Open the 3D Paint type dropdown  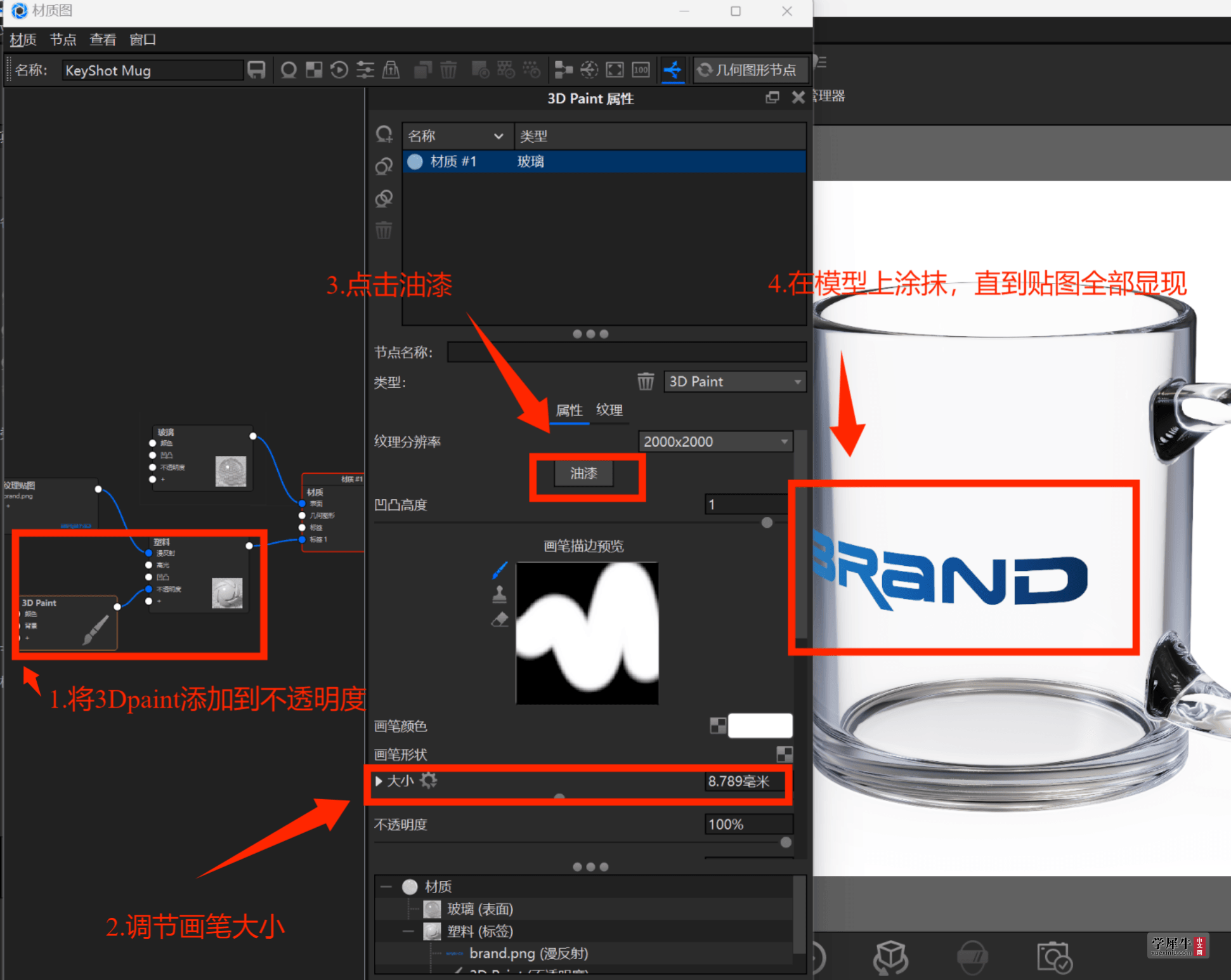(734, 382)
